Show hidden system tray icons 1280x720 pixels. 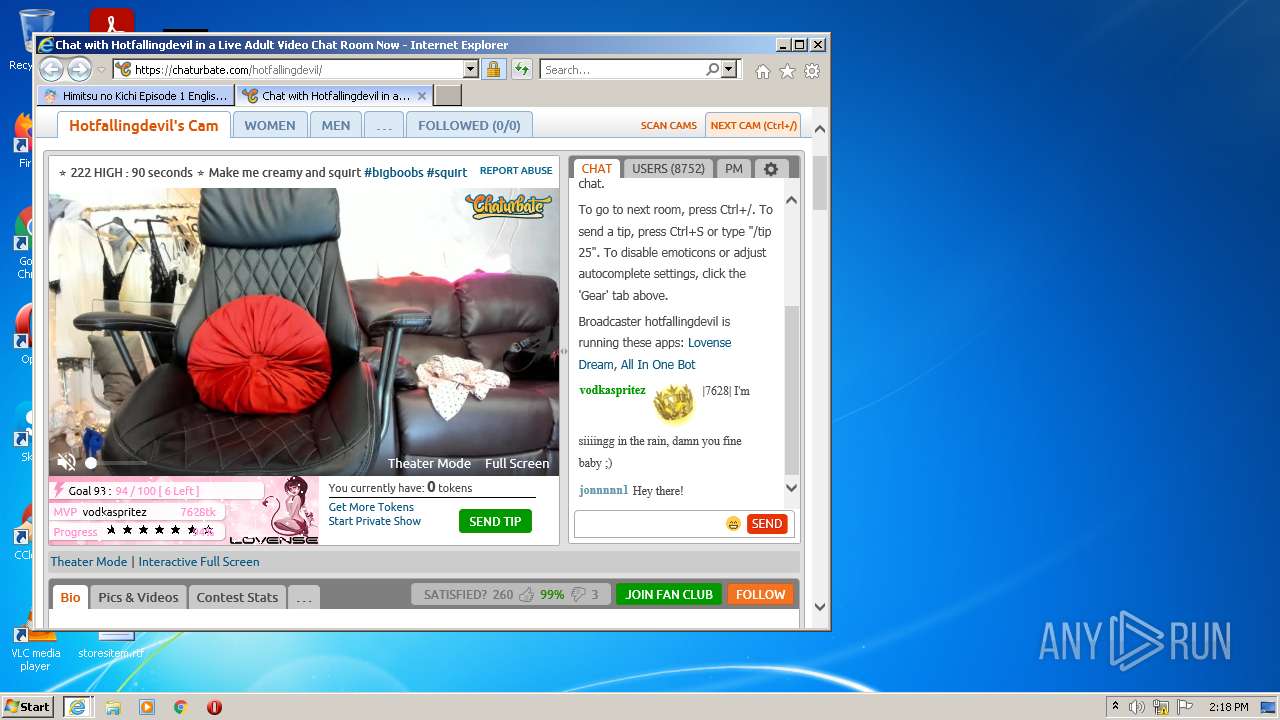coord(1115,707)
